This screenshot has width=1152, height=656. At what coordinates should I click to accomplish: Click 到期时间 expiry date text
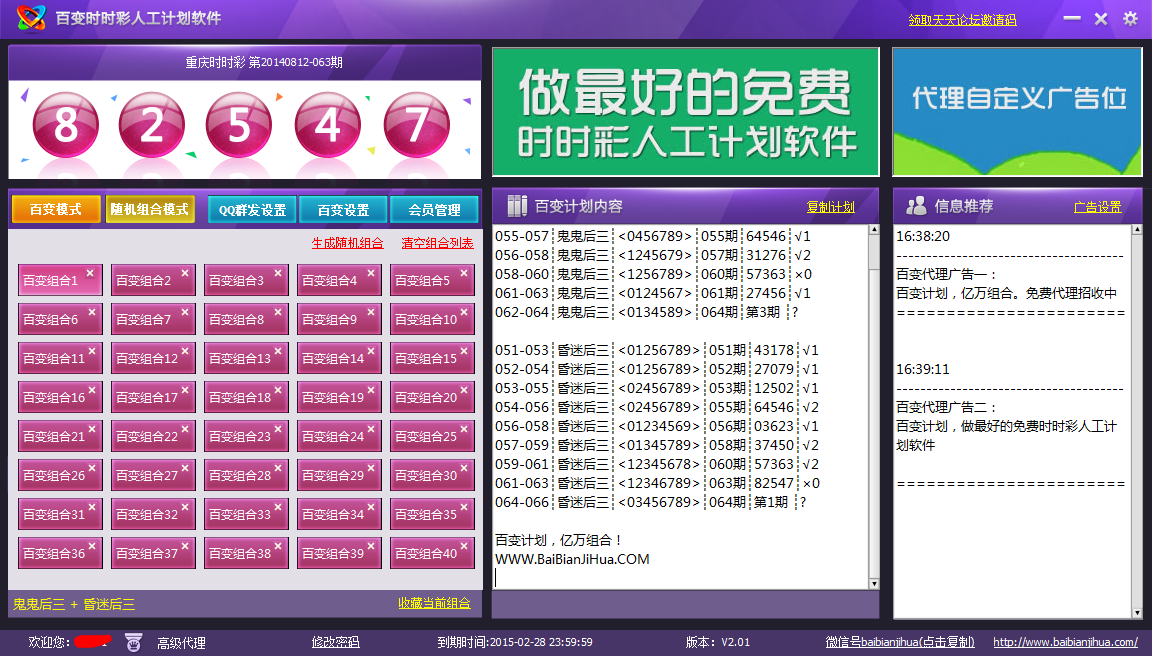pyautogui.click(x=514, y=642)
